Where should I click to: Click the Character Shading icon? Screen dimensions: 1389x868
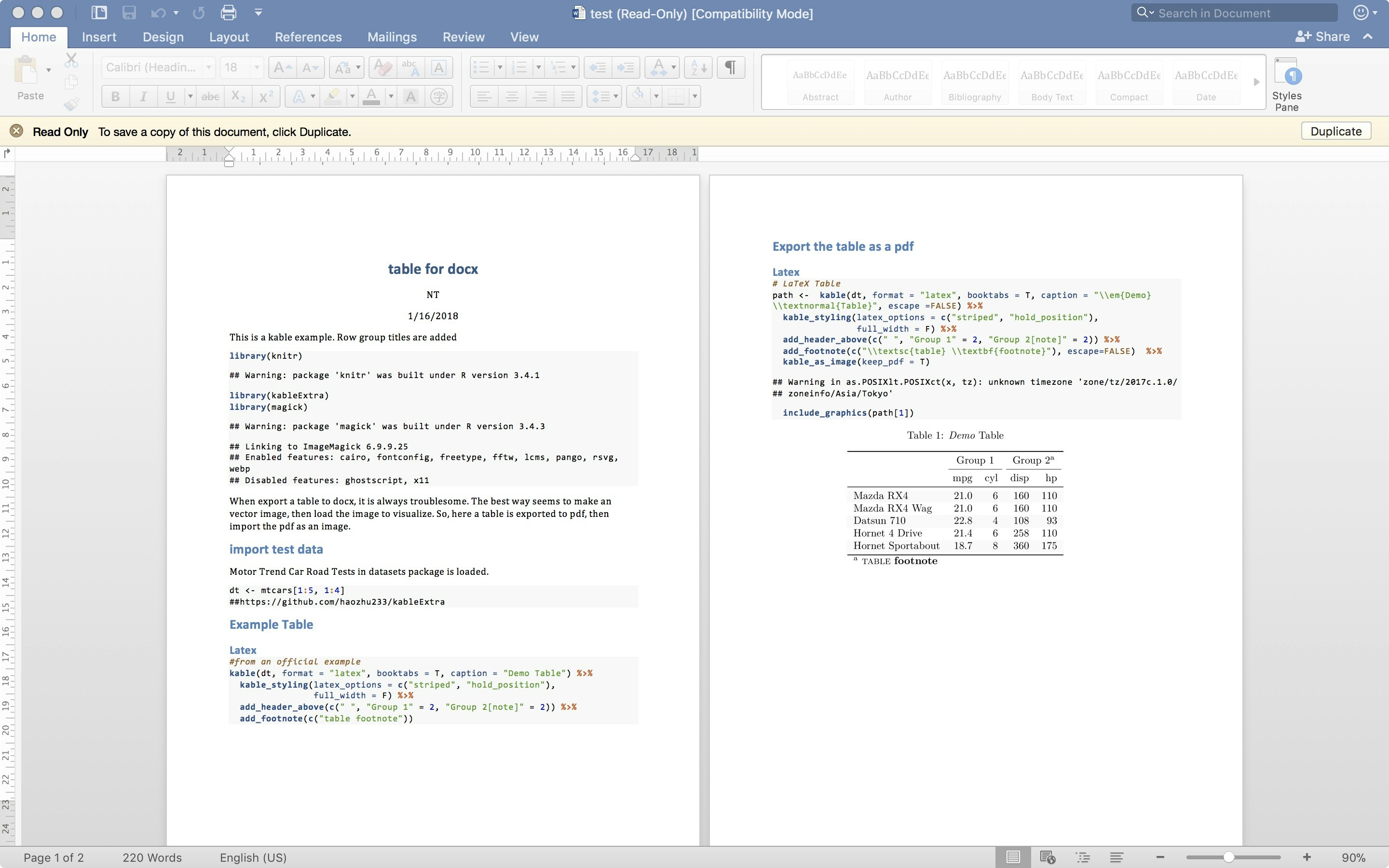pos(410,96)
